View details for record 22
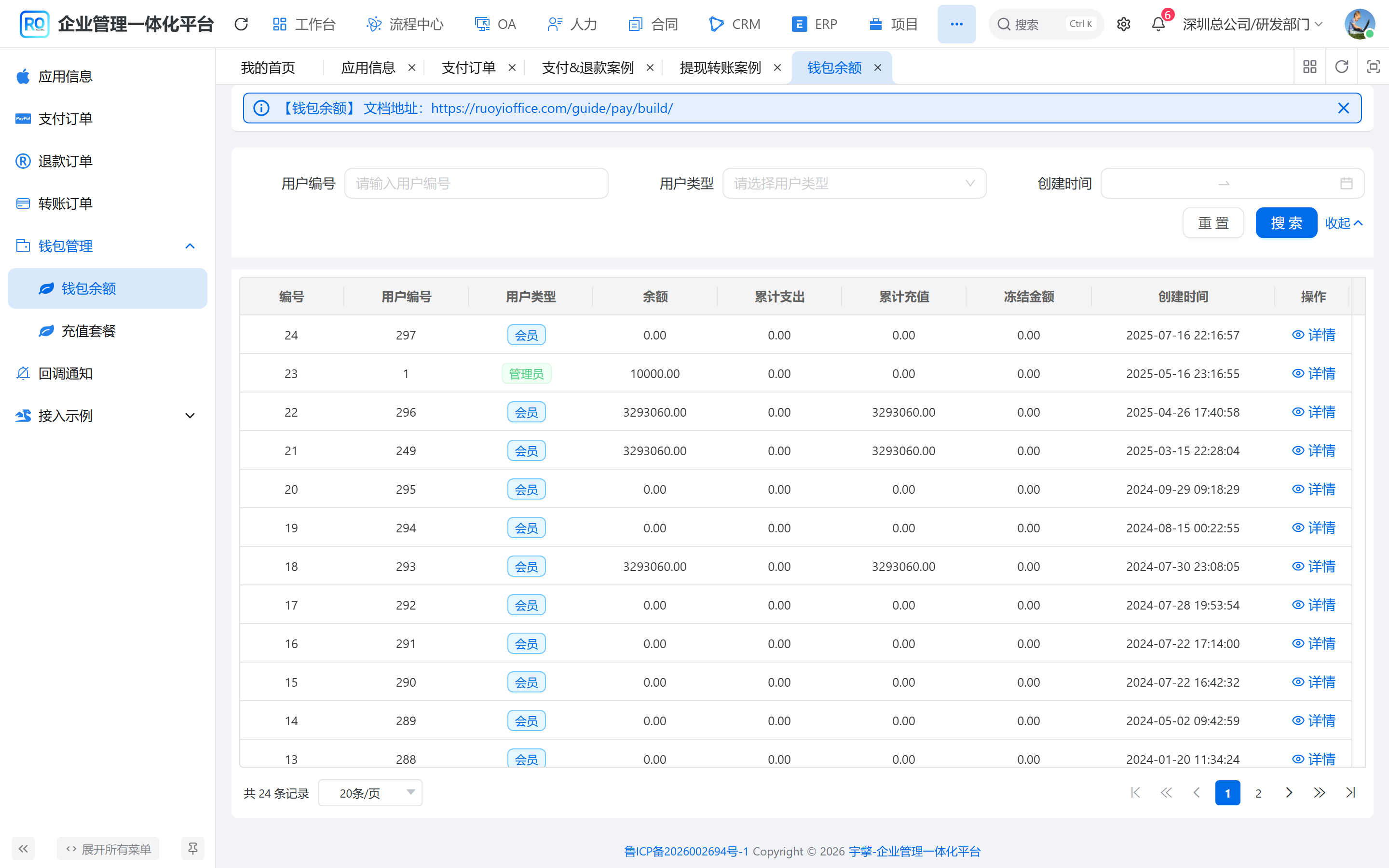Viewport: 1389px width, 868px height. point(1313,412)
